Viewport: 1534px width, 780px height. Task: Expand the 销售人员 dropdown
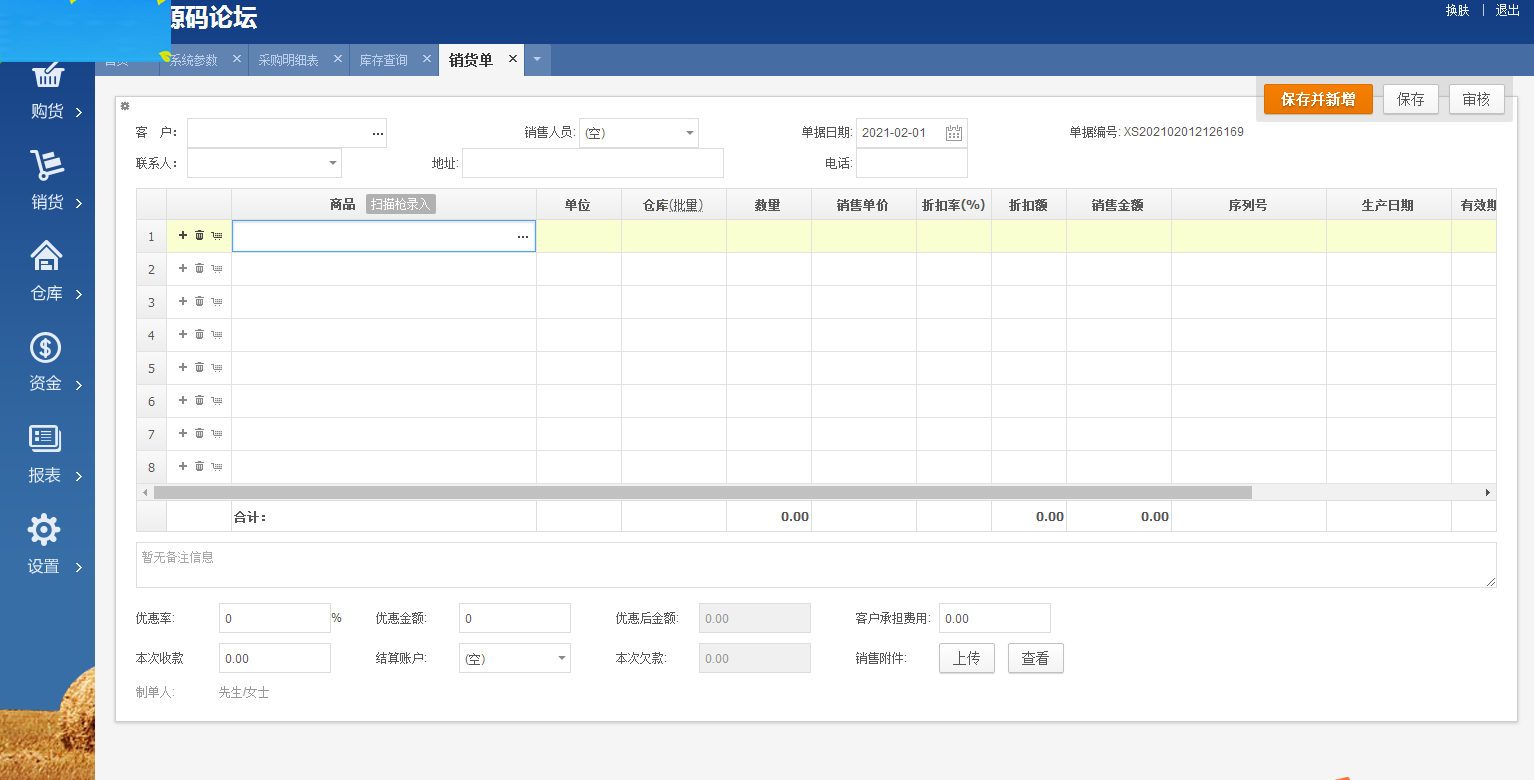pyautogui.click(x=689, y=132)
